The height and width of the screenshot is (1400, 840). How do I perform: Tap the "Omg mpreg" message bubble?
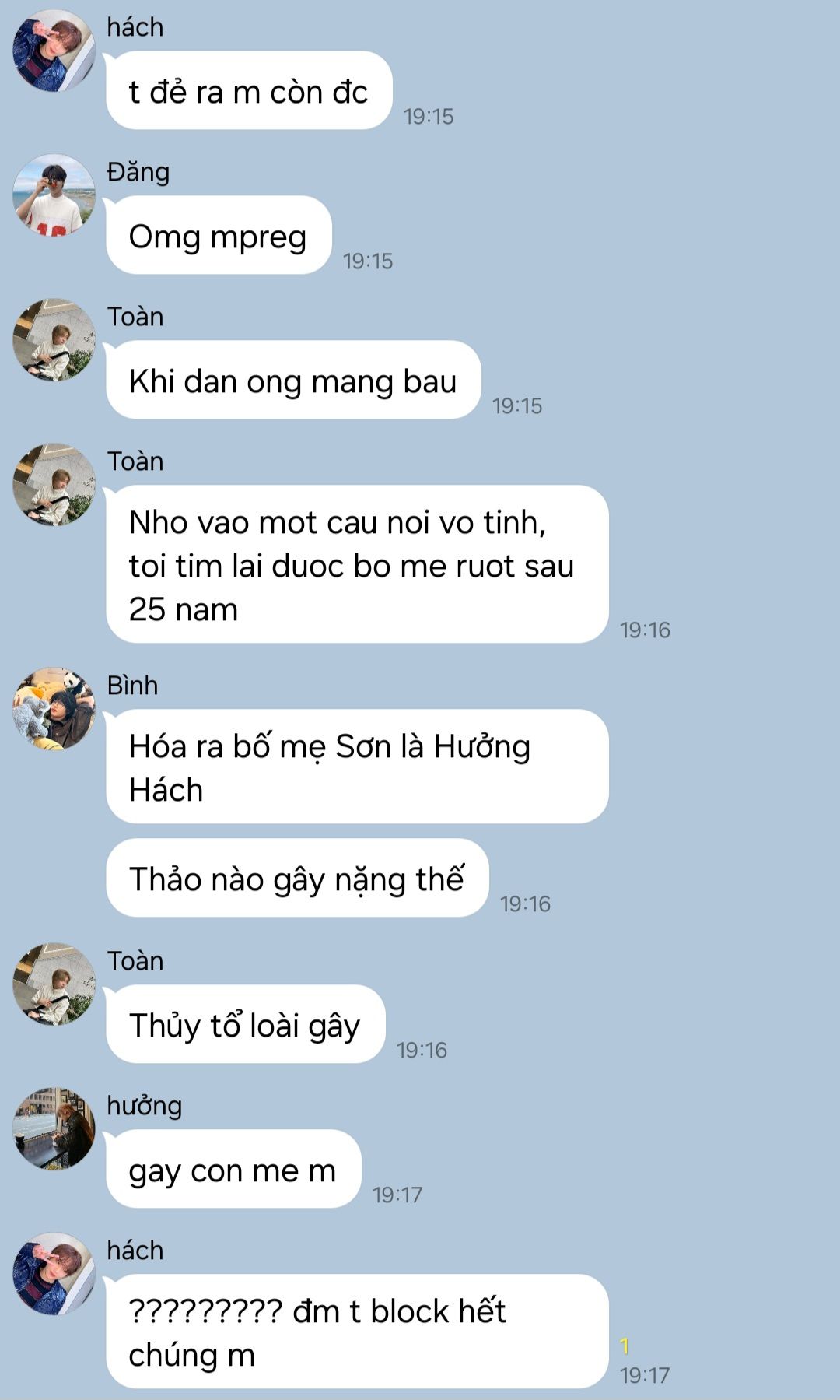click(219, 236)
